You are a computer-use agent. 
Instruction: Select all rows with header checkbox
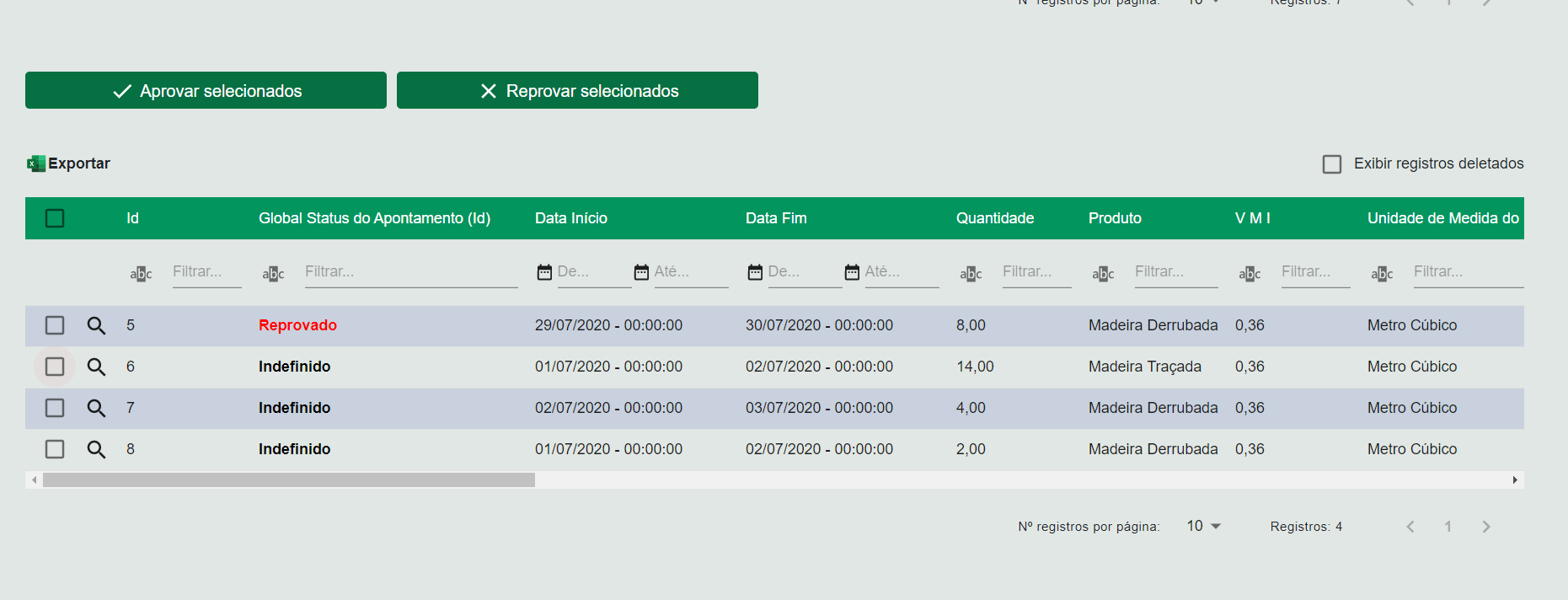tap(55, 218)
